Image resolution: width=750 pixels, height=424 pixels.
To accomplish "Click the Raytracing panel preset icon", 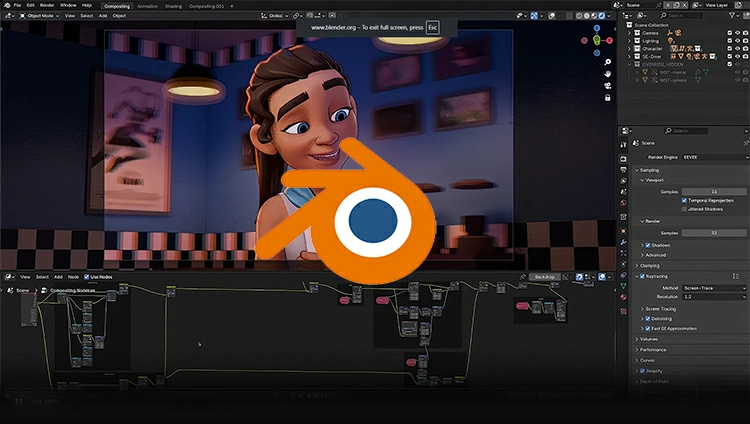I will click(736, 277).
